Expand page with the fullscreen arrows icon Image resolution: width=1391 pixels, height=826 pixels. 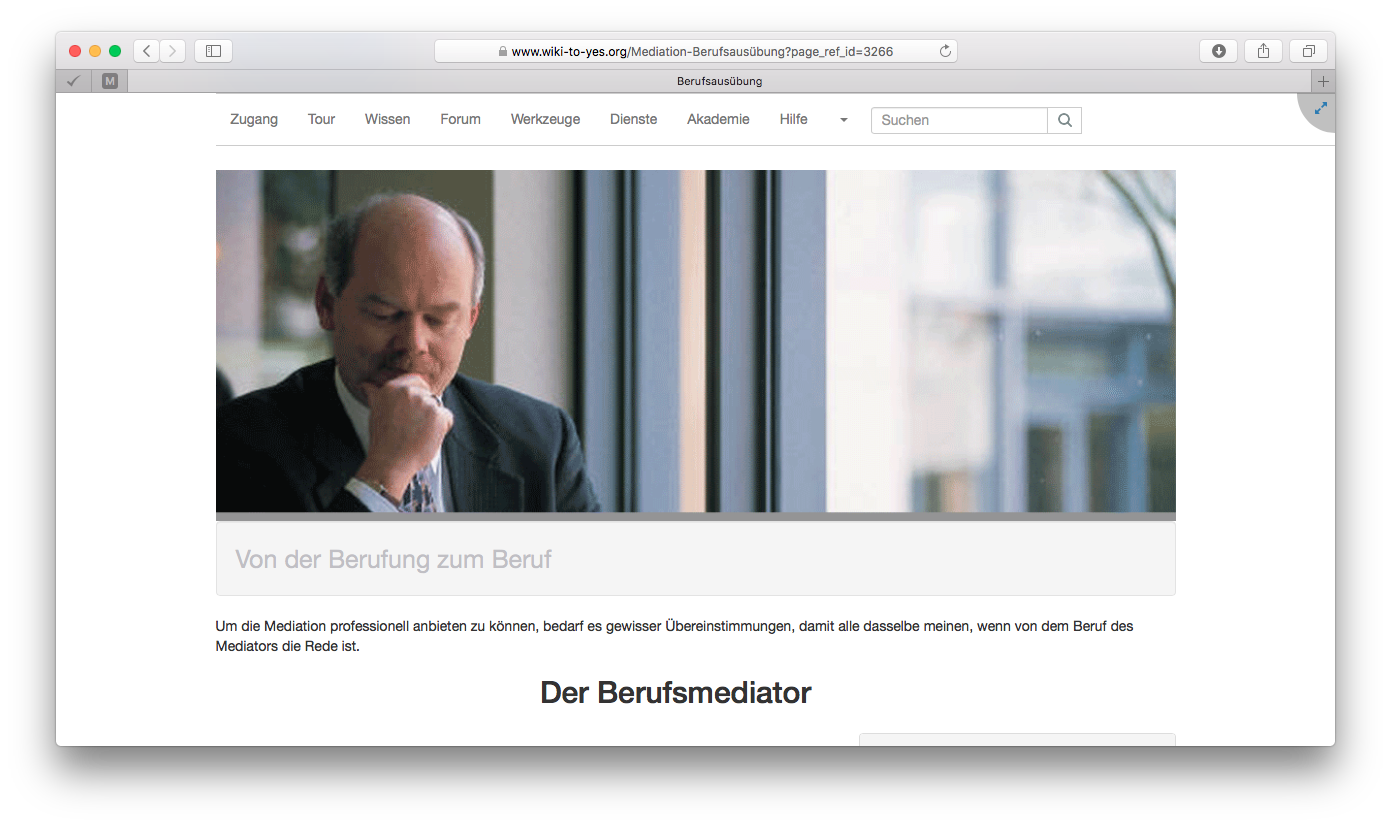click(x=1320, y=108)
